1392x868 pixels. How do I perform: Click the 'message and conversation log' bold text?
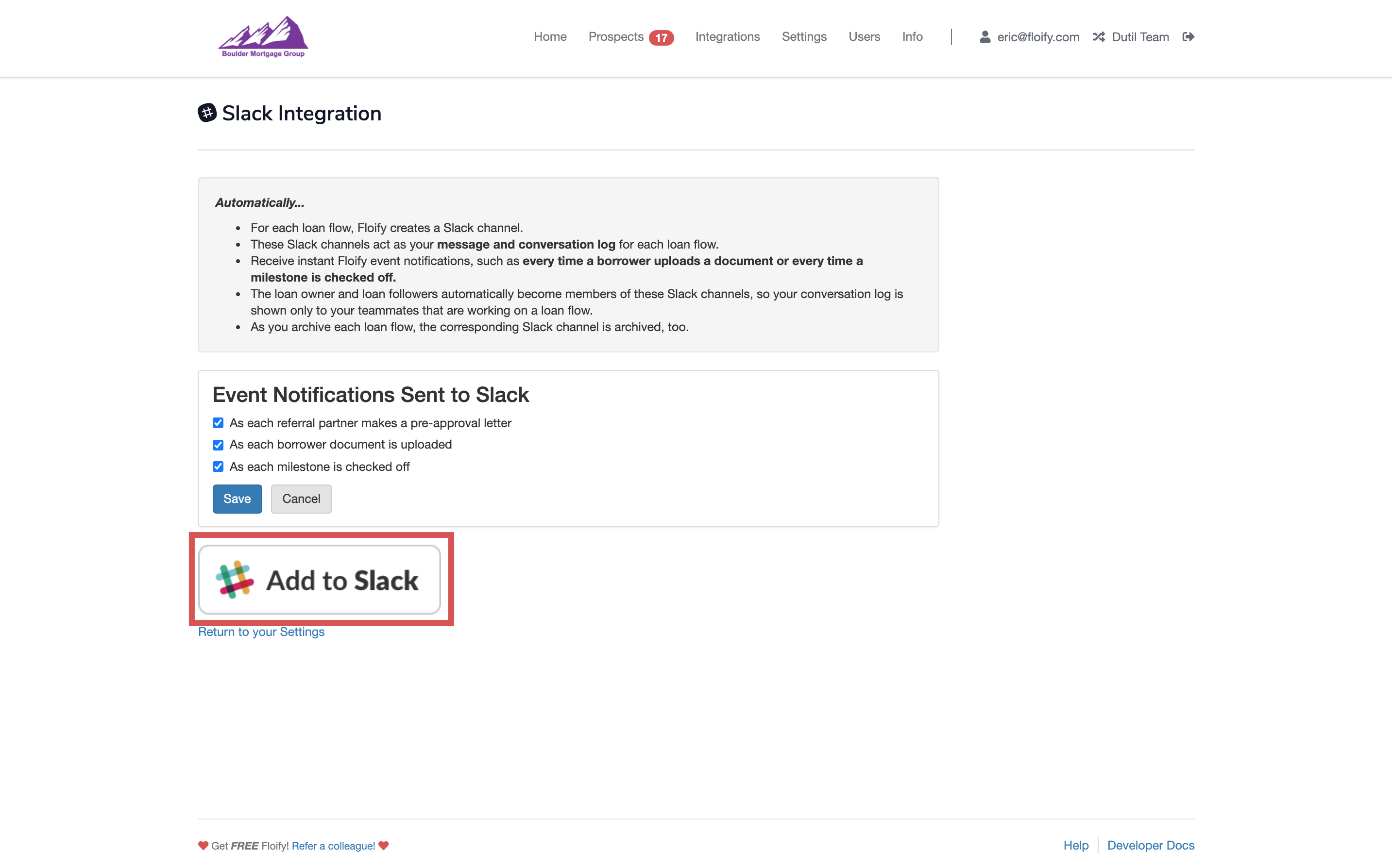(526, 244)
